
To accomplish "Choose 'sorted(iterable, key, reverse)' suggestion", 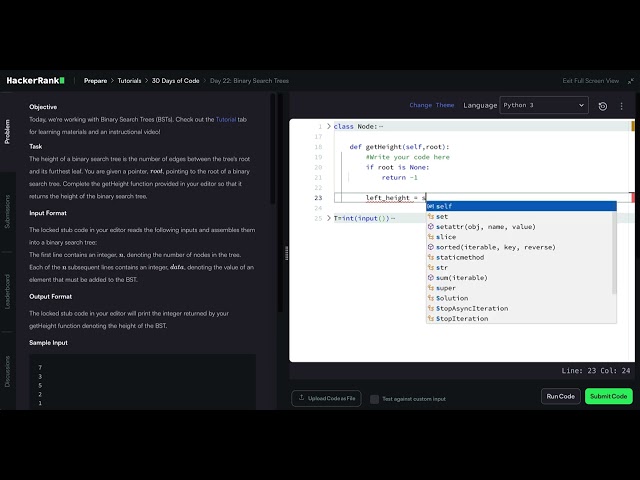I will [x=521, y=247].
